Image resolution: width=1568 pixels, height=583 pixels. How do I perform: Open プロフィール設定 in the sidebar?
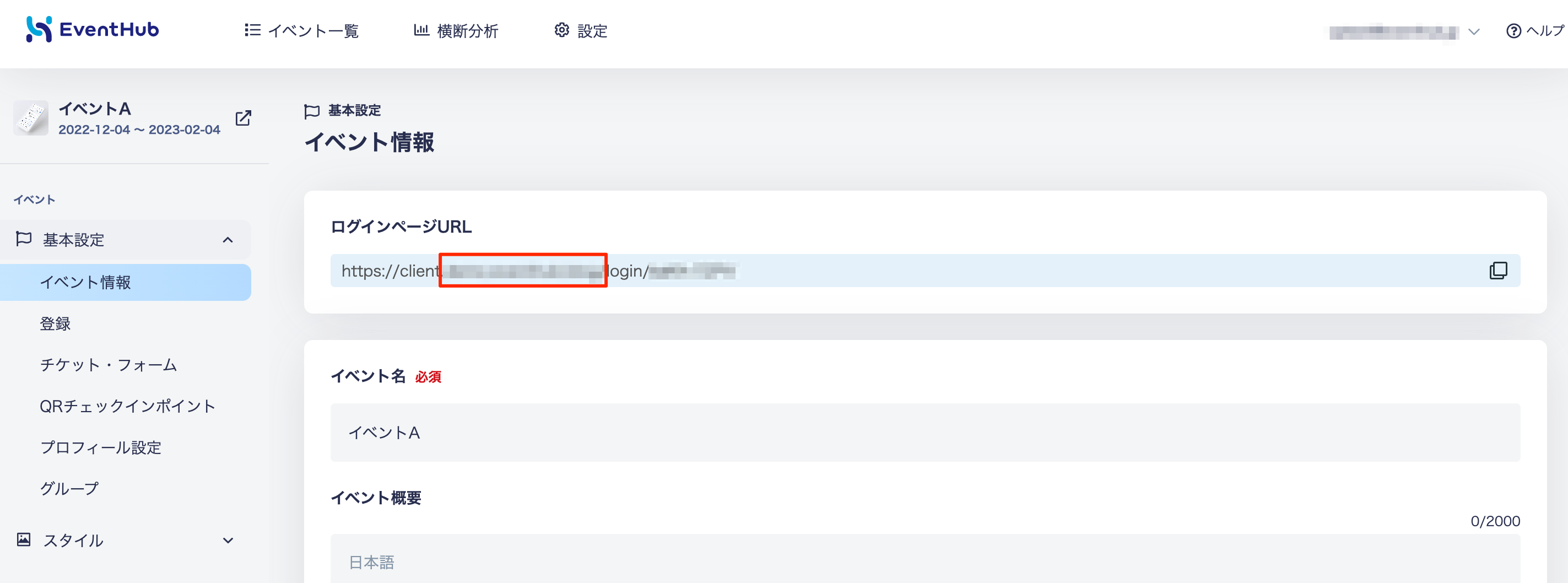tap(100, 447)
